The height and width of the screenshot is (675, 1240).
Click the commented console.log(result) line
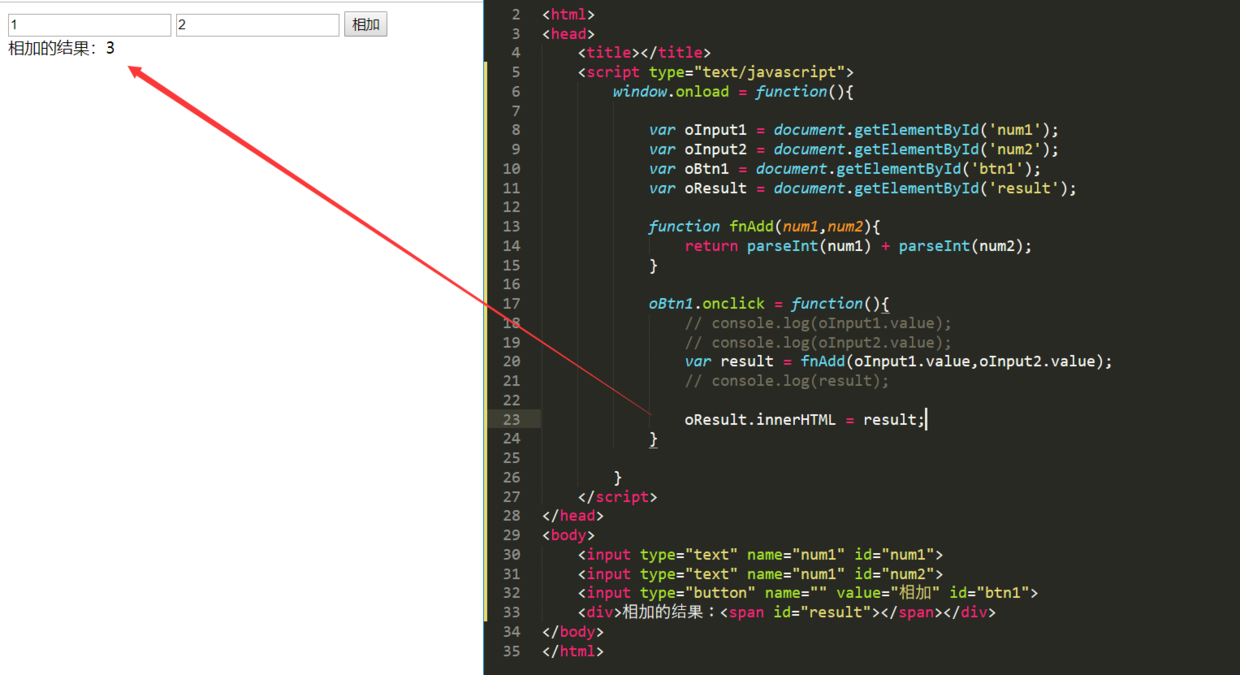tap(787, 381)
